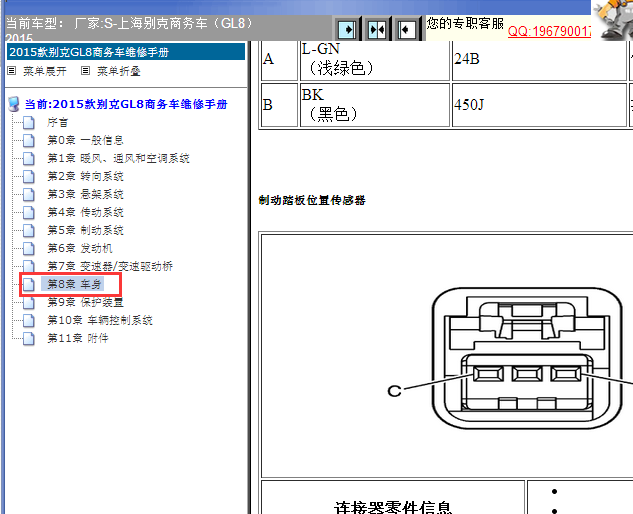Click the page icon beside 第6章
633x514 pixels.
[29, 248]
